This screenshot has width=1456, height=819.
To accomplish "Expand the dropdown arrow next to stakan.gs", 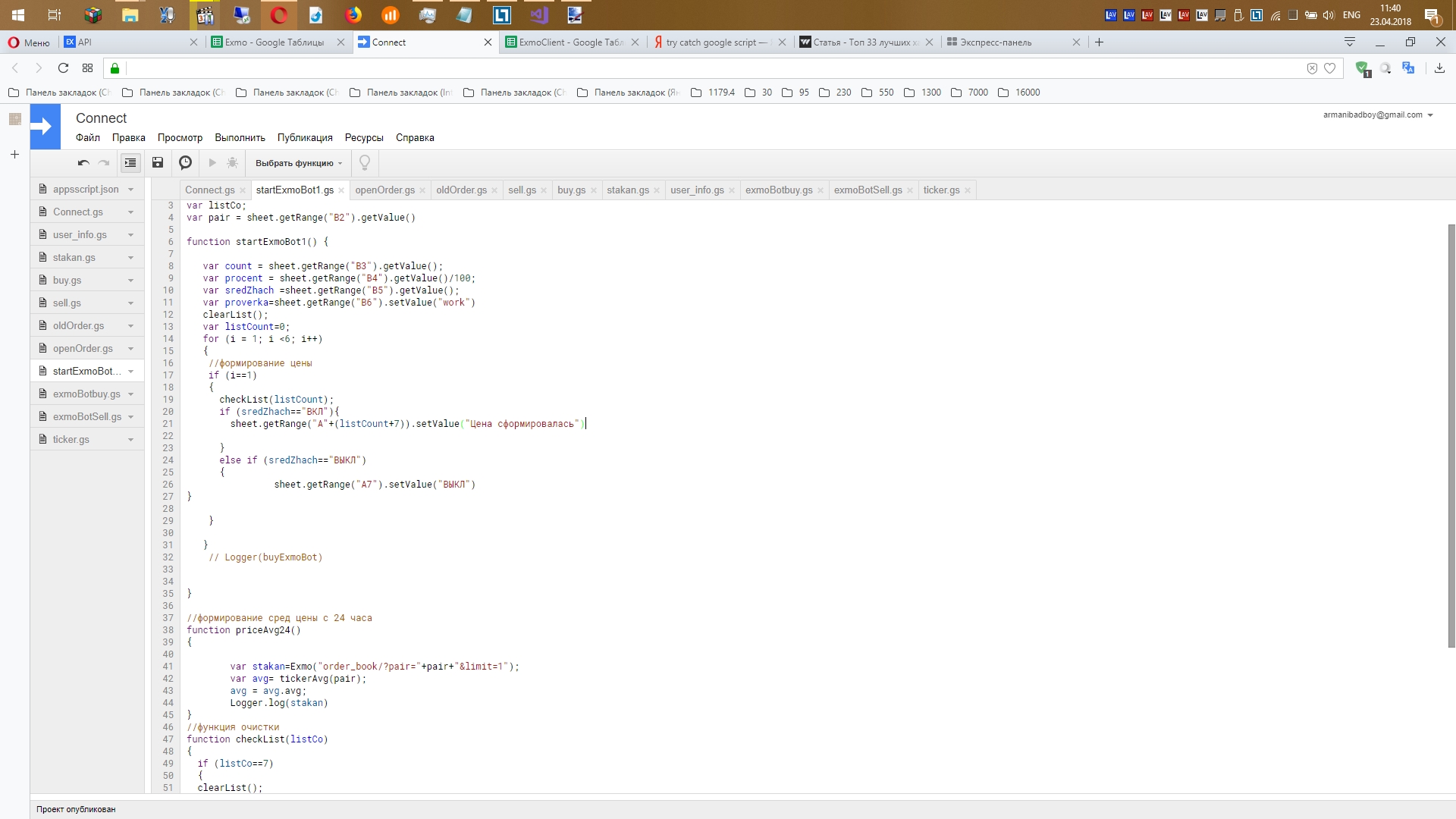I will click(130, 258).
